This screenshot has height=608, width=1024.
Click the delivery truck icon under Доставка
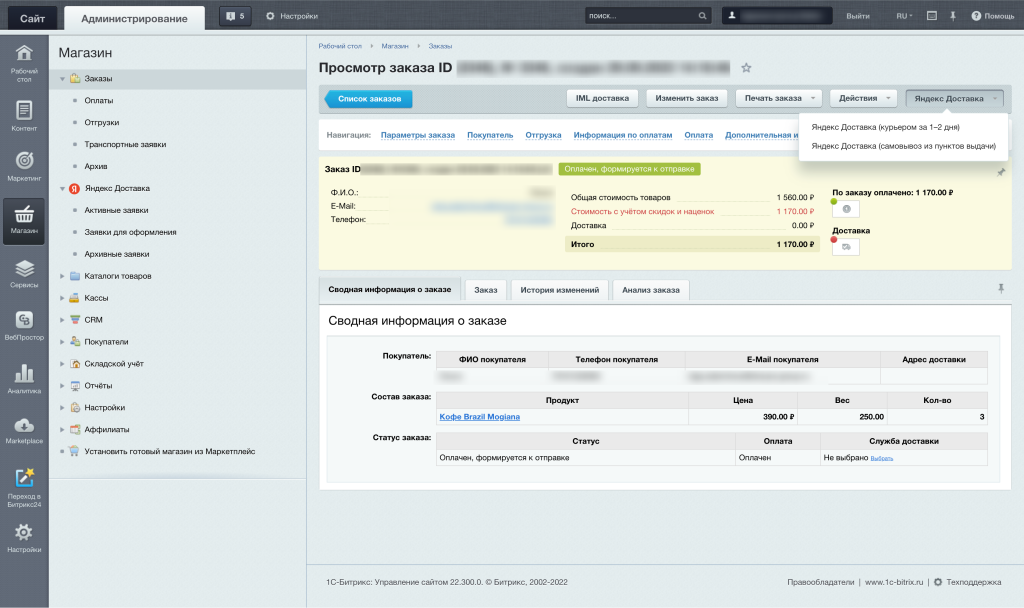[846, 247]
